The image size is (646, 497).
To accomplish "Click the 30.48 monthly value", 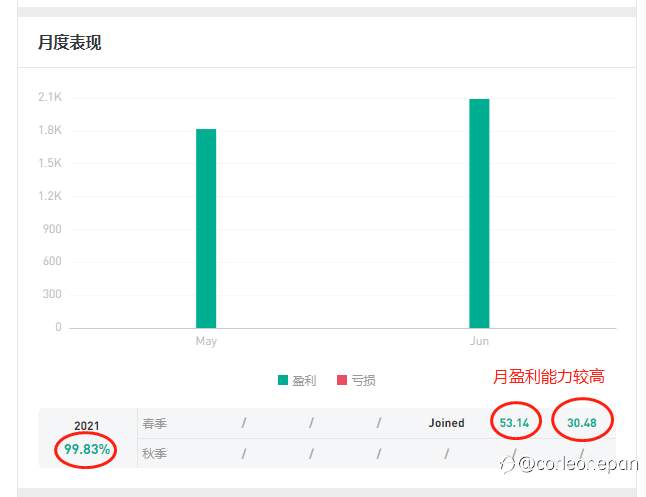I will [582, 423].
